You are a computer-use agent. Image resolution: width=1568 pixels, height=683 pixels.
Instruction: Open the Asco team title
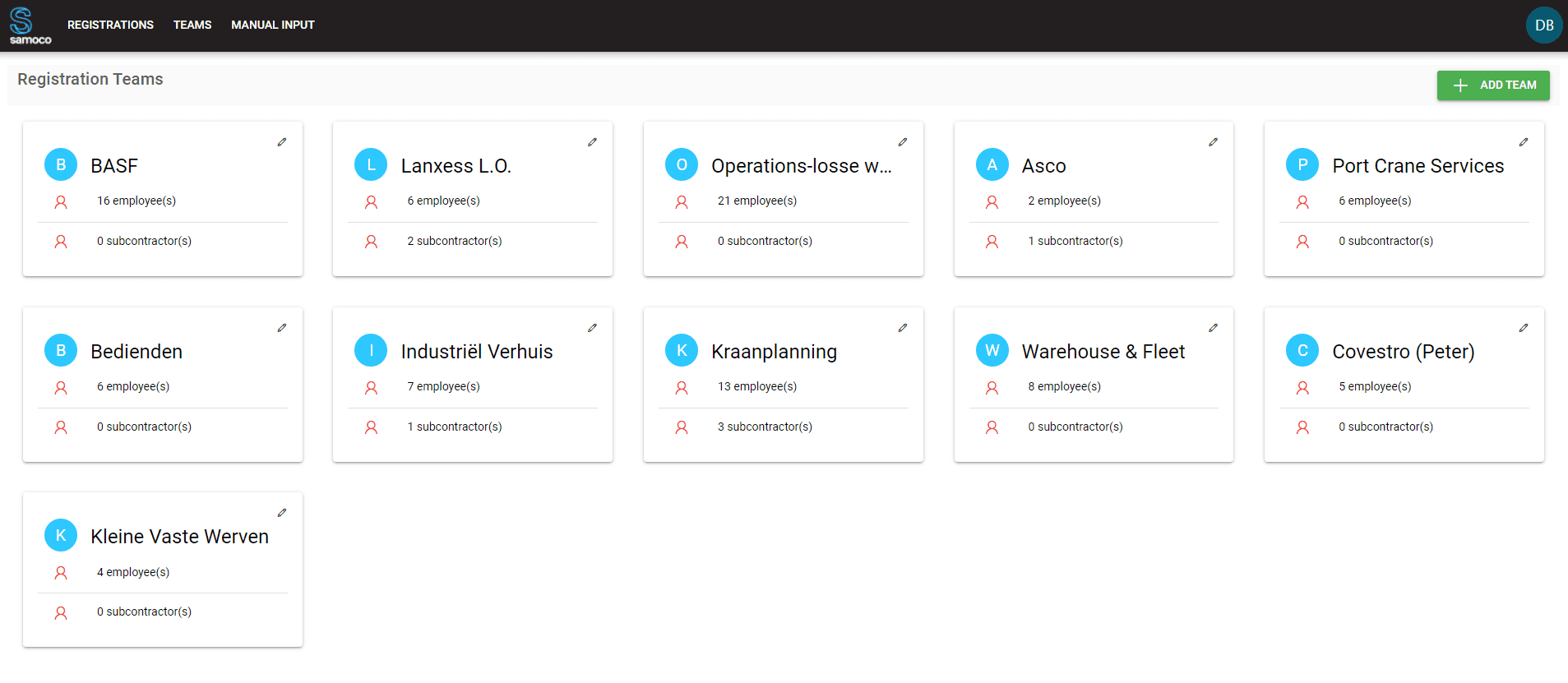[x=1044, y=166]
